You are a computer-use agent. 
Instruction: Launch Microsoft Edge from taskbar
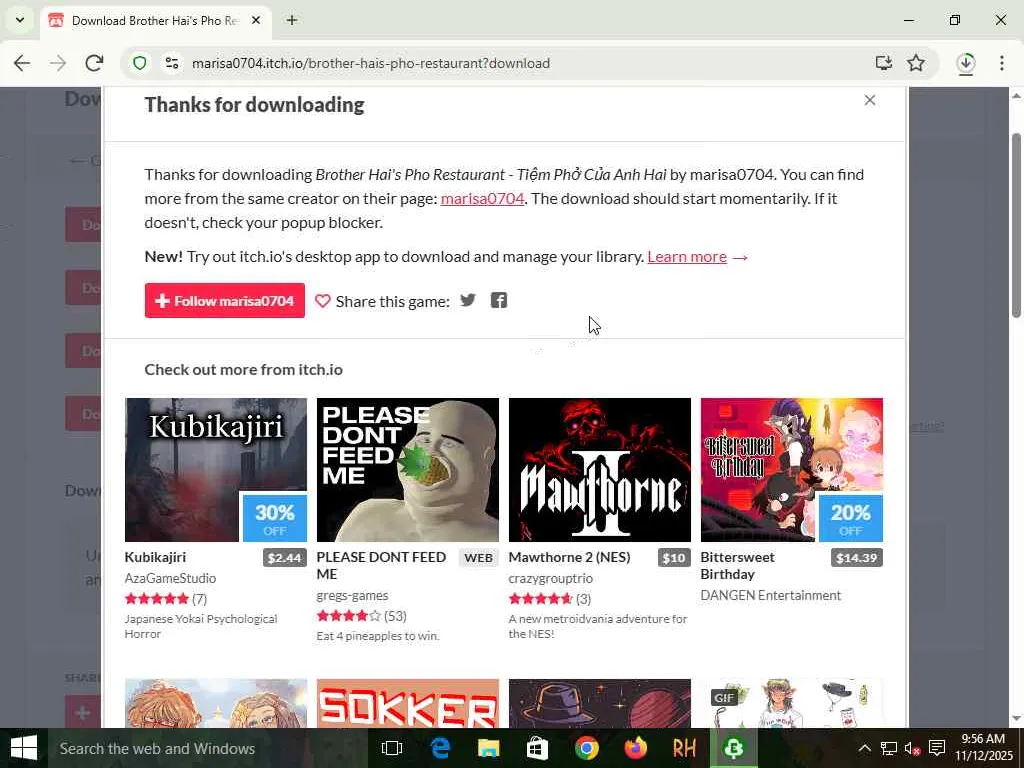pos(440,748)
